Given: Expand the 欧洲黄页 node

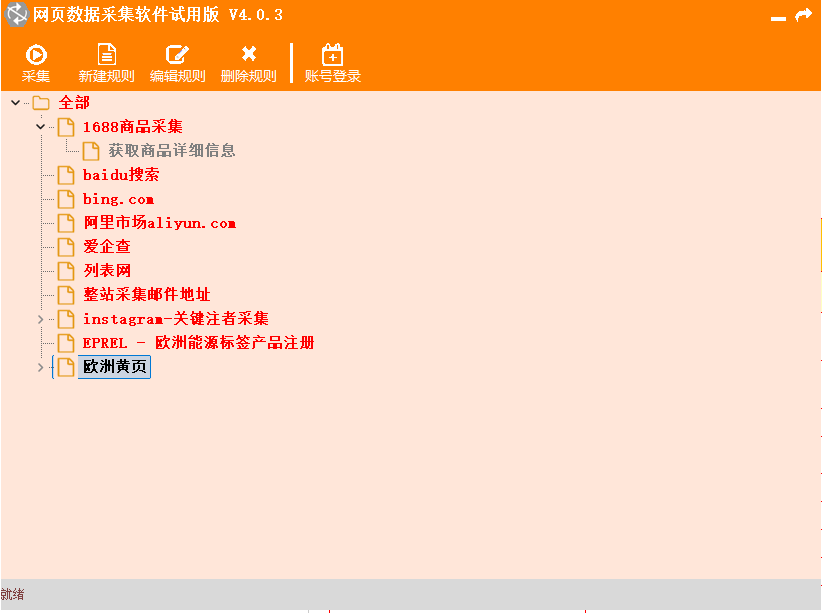Looking at the screenshot, I should point(40,367).
